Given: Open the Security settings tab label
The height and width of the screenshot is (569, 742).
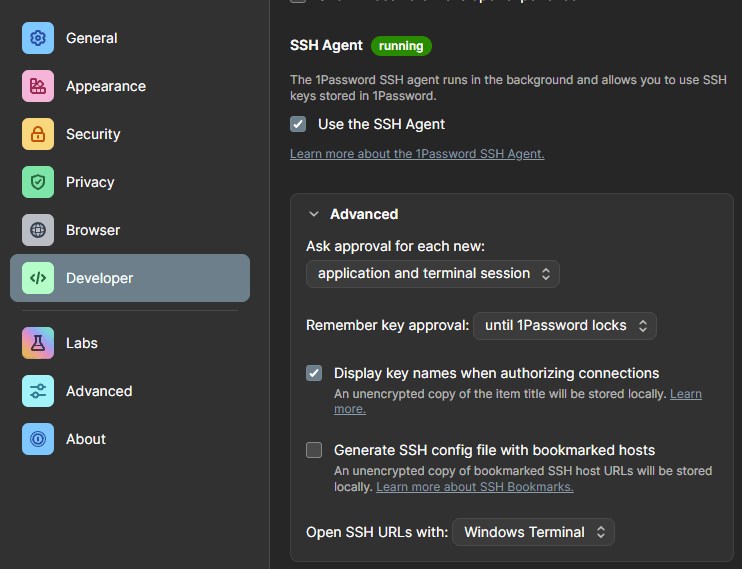Looking at the screenshot, I should pyautogui.click(x=93, y=134).
